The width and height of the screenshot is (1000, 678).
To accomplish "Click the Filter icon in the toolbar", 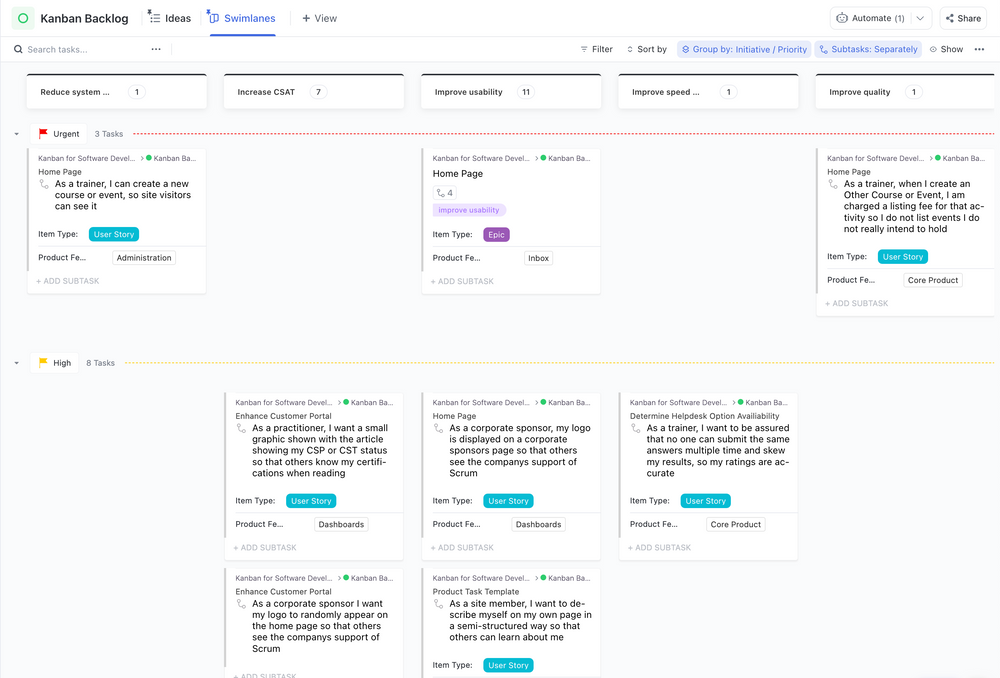I will [585, 48].
